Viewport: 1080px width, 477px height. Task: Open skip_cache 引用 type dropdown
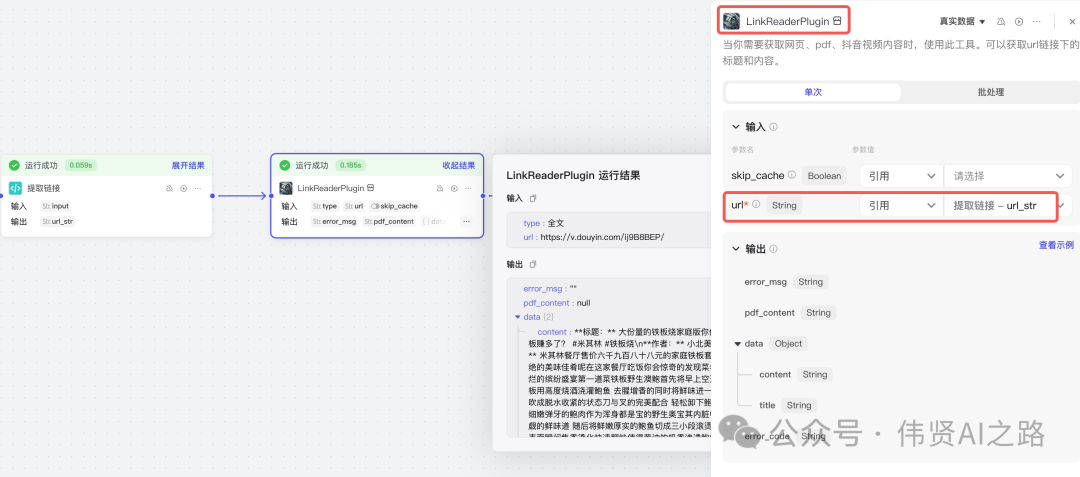click(x=901, y=176)
